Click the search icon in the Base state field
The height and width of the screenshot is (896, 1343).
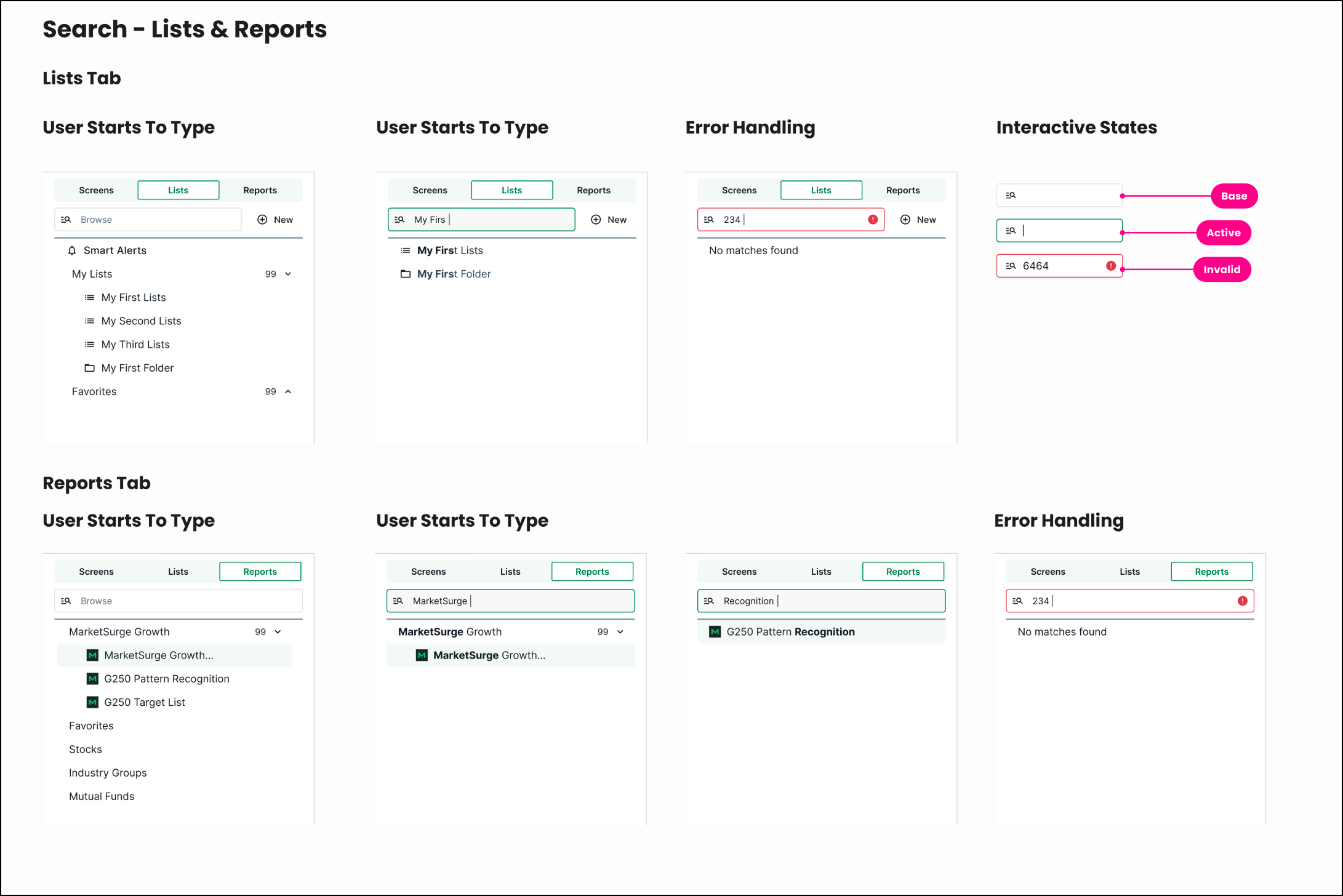click(1011, 196)
